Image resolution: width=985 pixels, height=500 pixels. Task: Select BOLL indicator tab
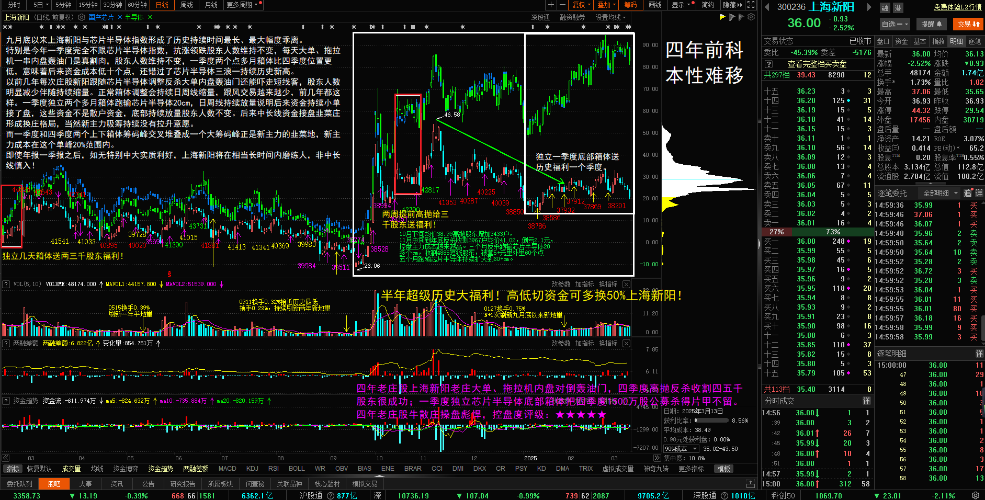(298, 469)
